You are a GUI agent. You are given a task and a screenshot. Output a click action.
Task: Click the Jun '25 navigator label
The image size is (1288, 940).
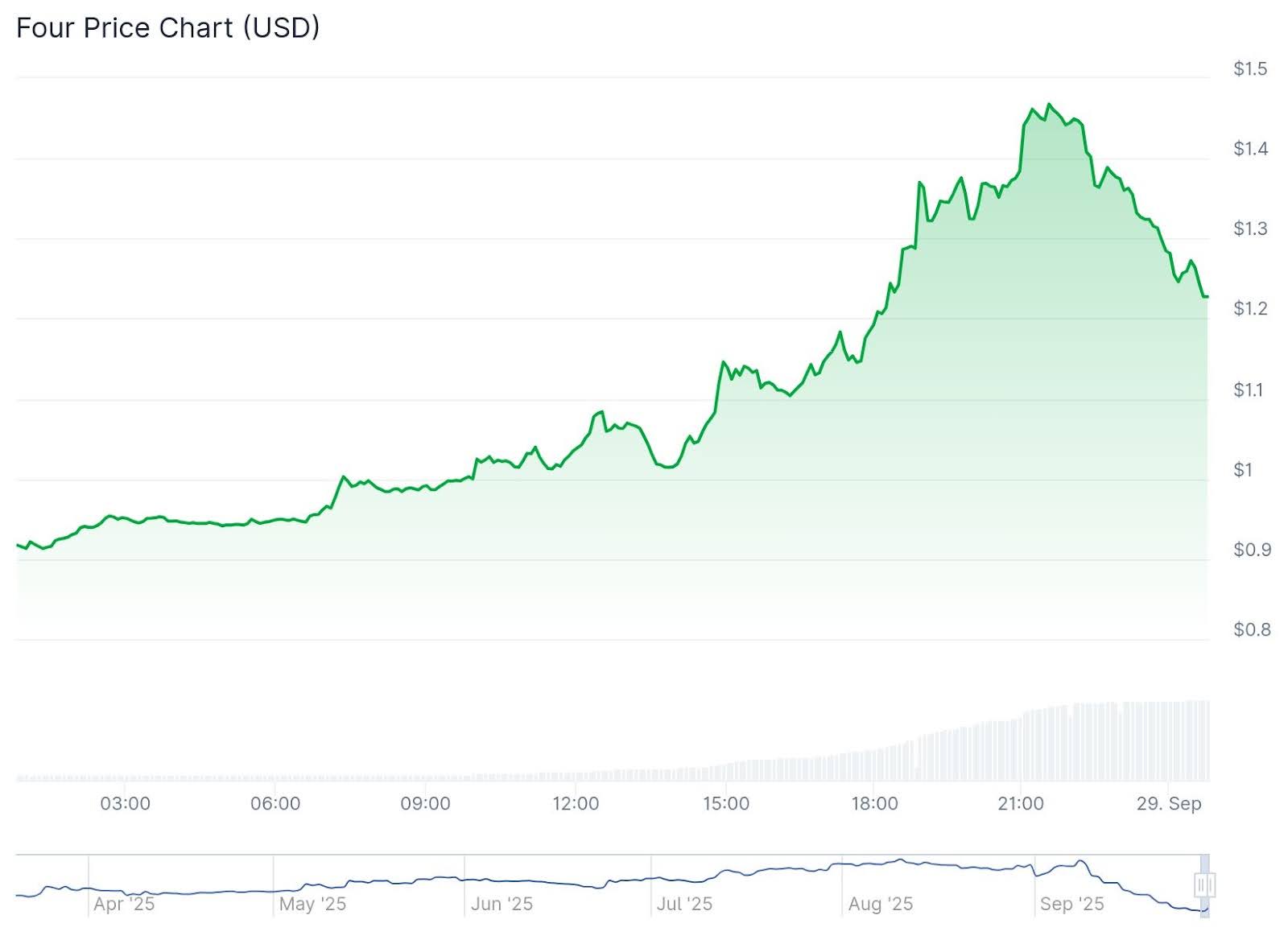(502, 904)
